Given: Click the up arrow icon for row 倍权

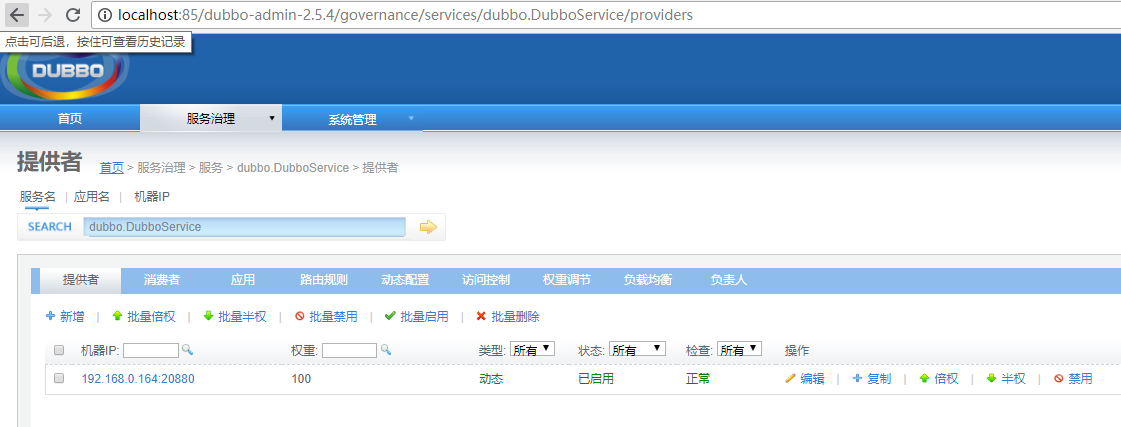Looking at the screenshot, I should tap(924, 378).
